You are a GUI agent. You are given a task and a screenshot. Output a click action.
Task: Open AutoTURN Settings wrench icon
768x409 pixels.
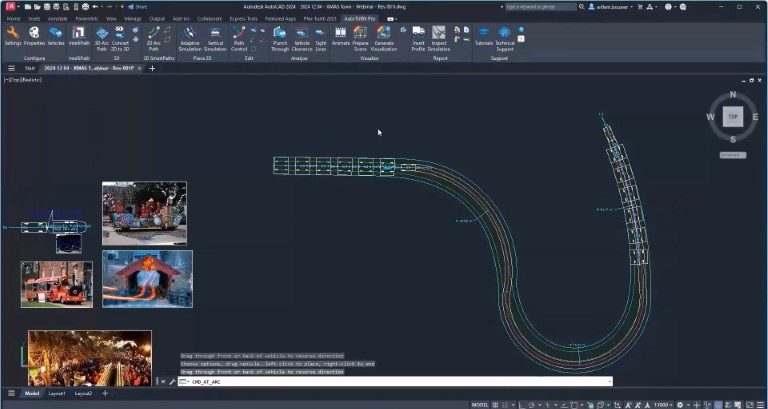click(x=12, y=35)
